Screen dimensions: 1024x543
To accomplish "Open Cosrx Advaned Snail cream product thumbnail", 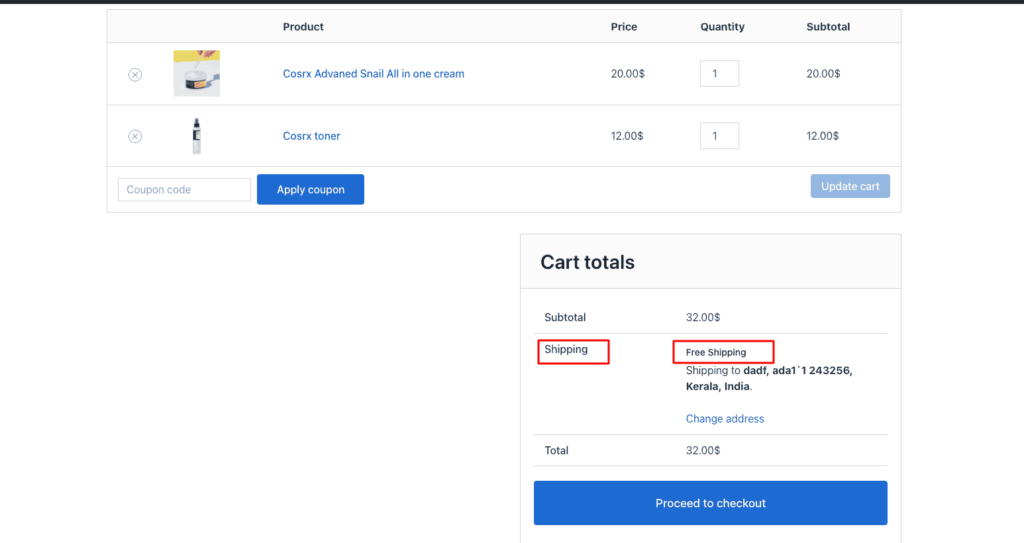I will coord(197,73).
